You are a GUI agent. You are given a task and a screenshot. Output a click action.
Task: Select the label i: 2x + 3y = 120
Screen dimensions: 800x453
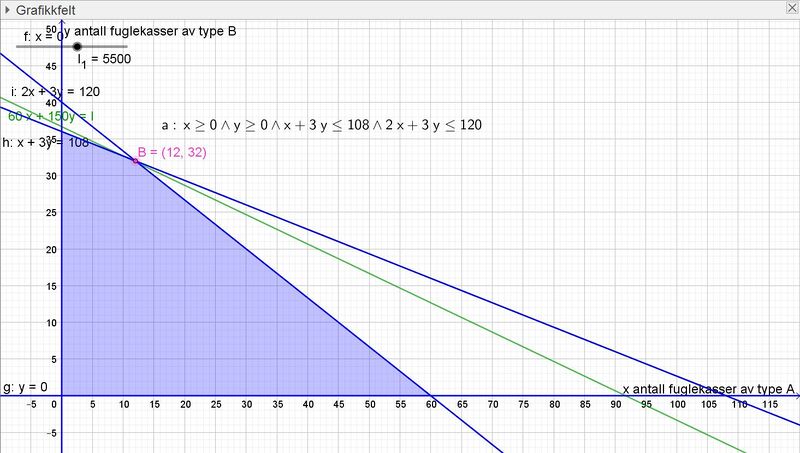pyautogui.click(x=55, y=92)
